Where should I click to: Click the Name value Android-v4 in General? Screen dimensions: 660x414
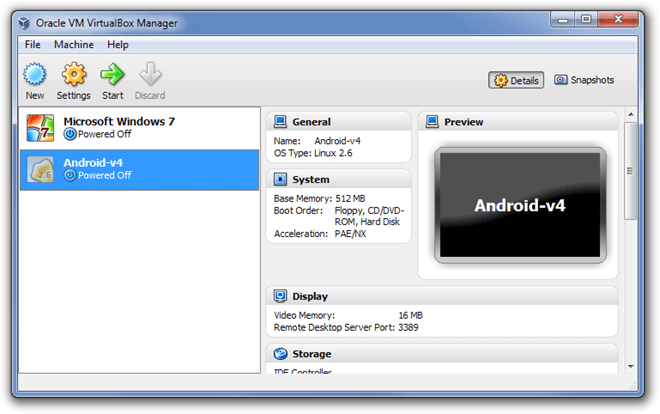[x=337, y=141]
